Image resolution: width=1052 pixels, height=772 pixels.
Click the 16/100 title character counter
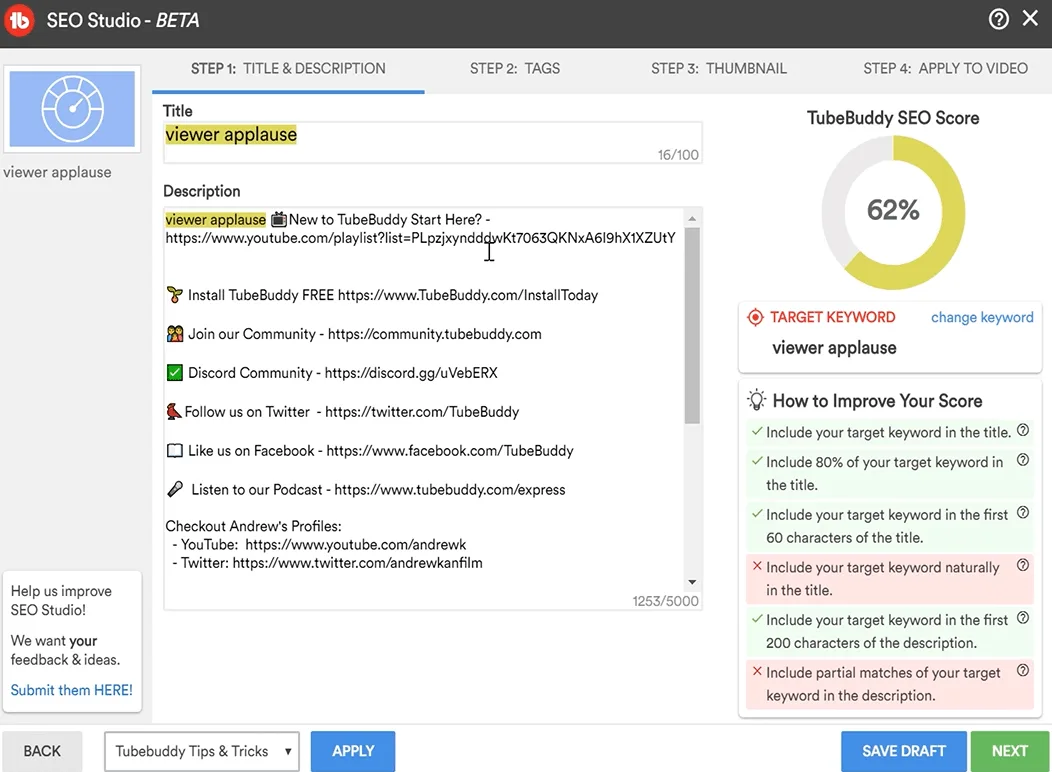pos(678,155)
